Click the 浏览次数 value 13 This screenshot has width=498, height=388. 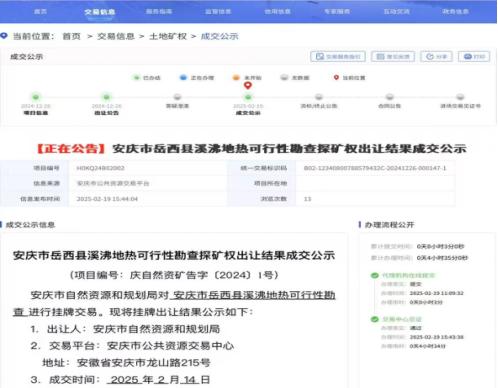coord(307,199)
